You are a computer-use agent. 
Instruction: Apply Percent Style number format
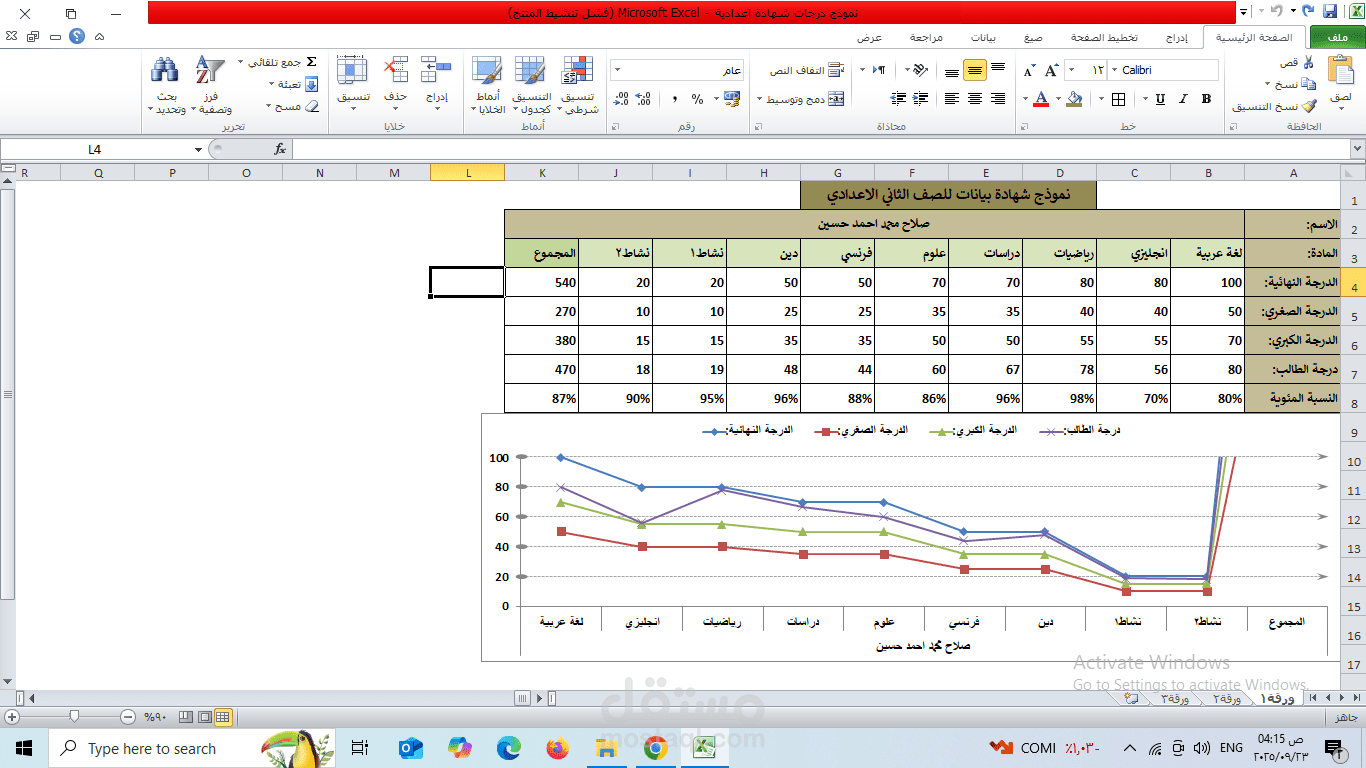(698, 99)
